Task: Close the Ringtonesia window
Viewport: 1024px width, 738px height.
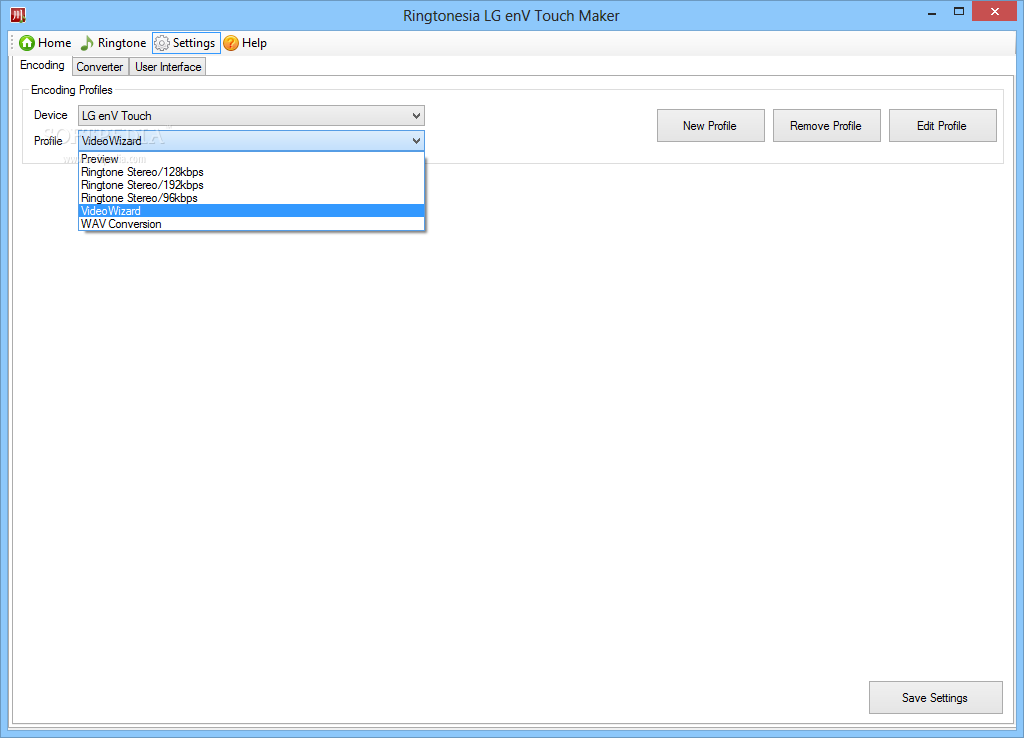Action: click(x=995, y=12)
